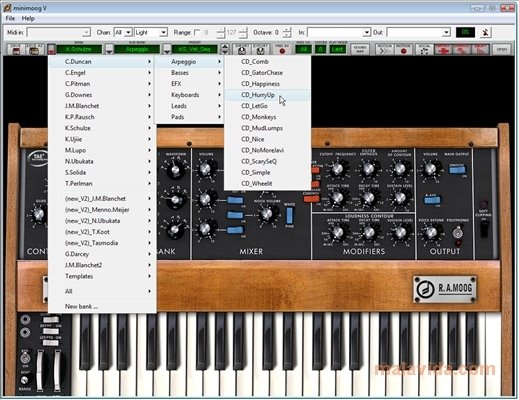Click the Filter Emphasis knob
519x400 pixels.
(x=368, y=169)
